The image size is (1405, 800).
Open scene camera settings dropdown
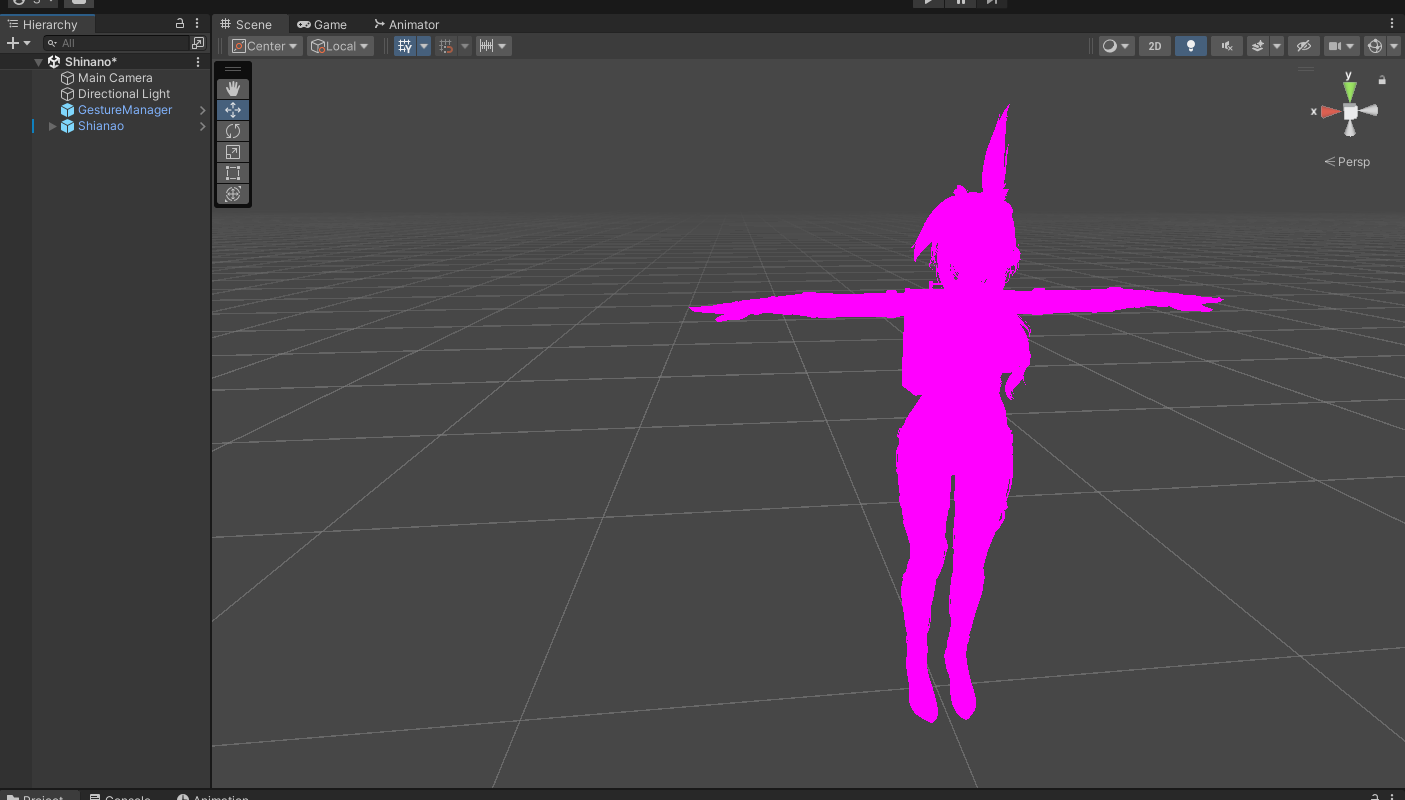(x=1341, y=46)
